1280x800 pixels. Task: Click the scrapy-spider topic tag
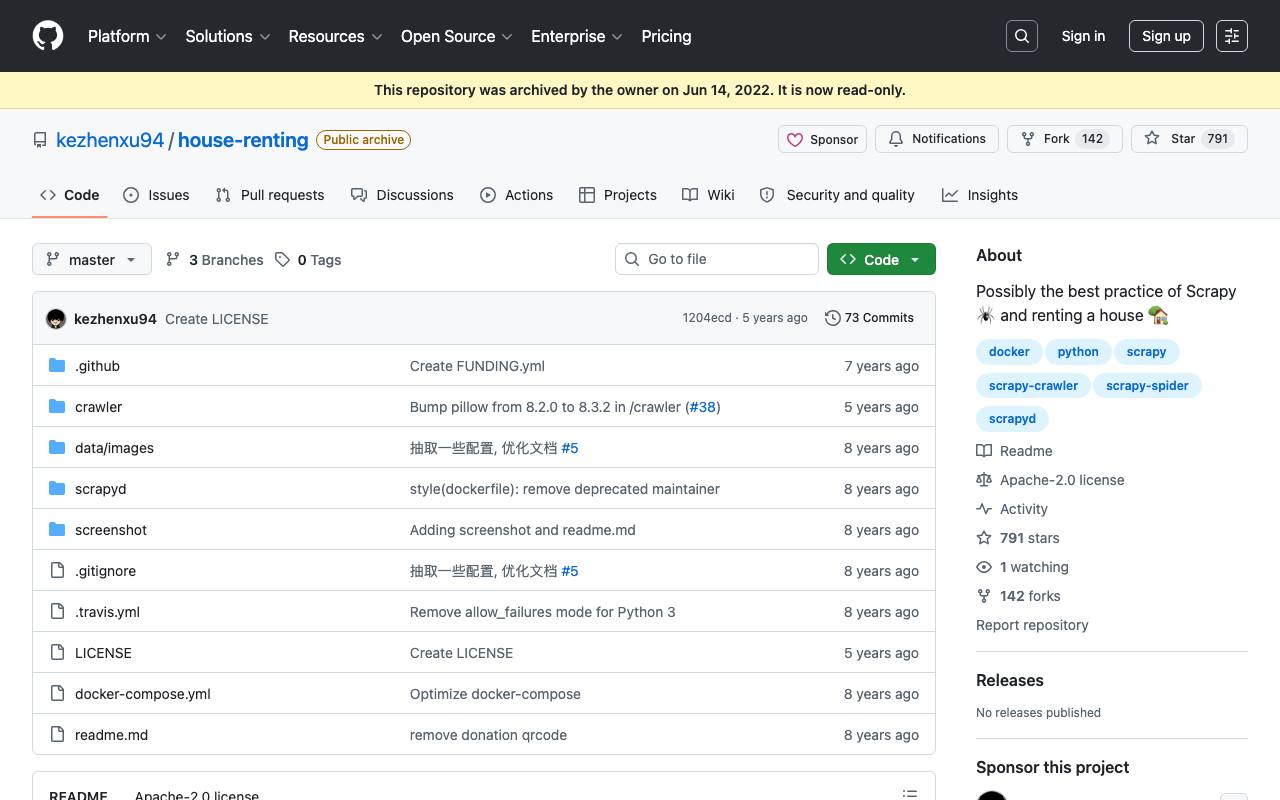click(x=1147, y=386)
